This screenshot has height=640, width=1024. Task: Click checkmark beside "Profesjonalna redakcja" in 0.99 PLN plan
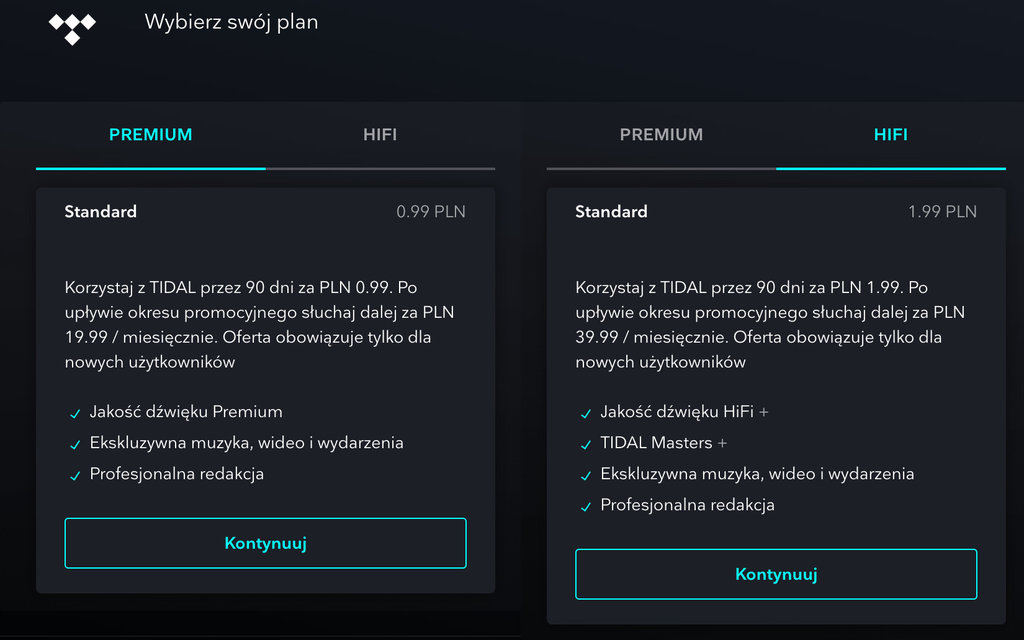click(x=75, y=475)
